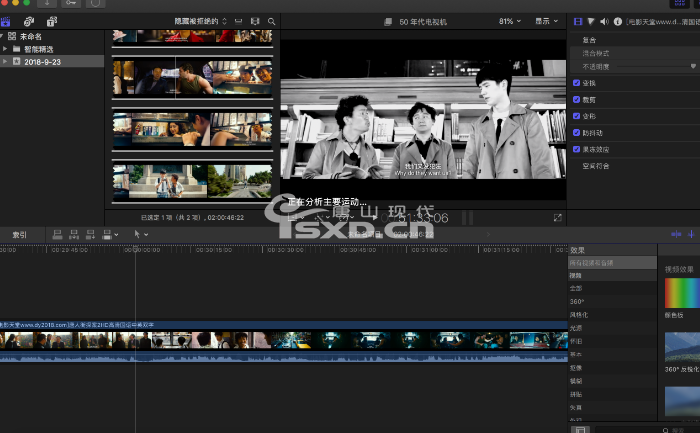Select the 视频 effects header row
700x433 pixels.
(x=612, y=275)
